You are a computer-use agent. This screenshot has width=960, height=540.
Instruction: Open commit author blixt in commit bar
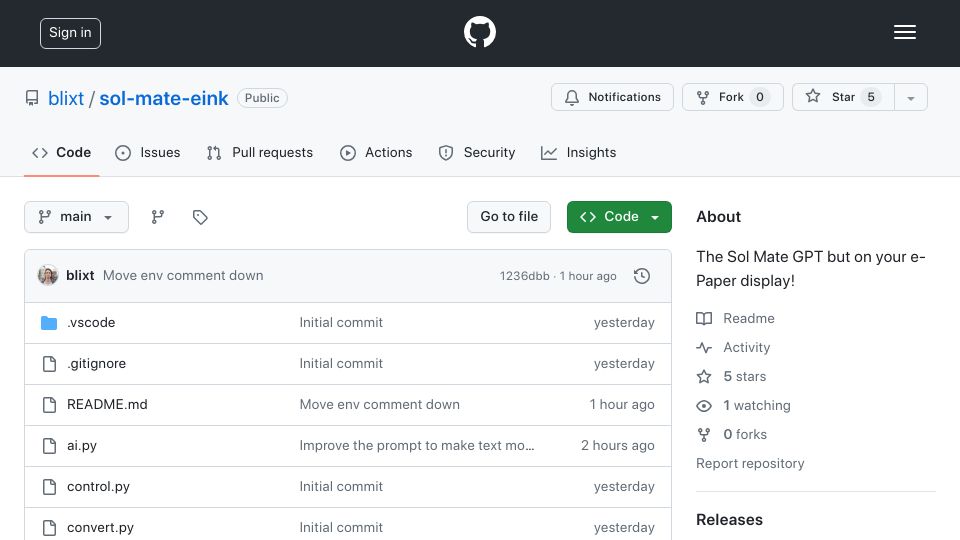(80, 276)
